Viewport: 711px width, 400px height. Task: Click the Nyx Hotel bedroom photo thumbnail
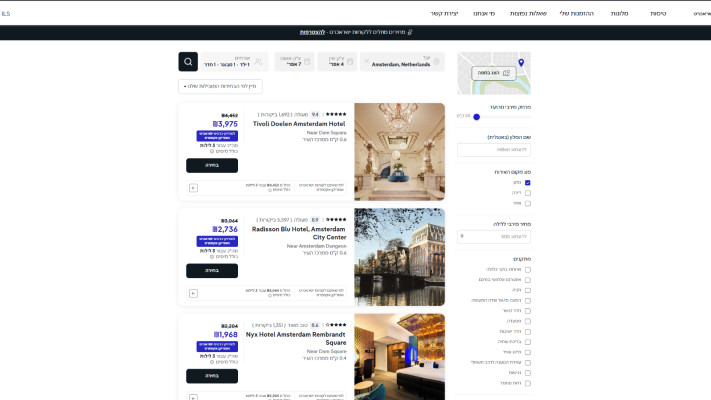pyautogui.click(x=399, y=356)
